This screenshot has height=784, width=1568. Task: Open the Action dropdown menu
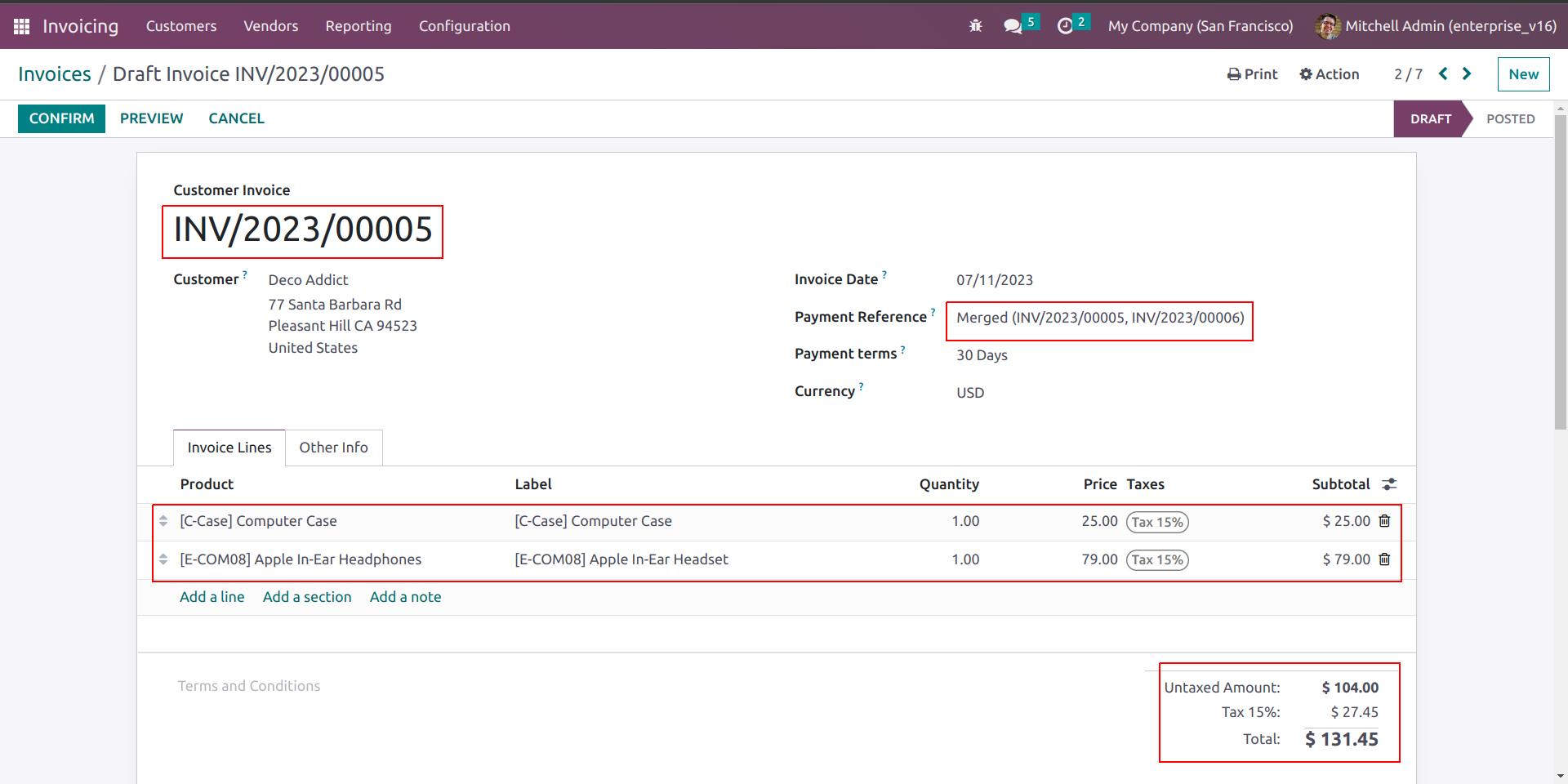(1330, 74)
